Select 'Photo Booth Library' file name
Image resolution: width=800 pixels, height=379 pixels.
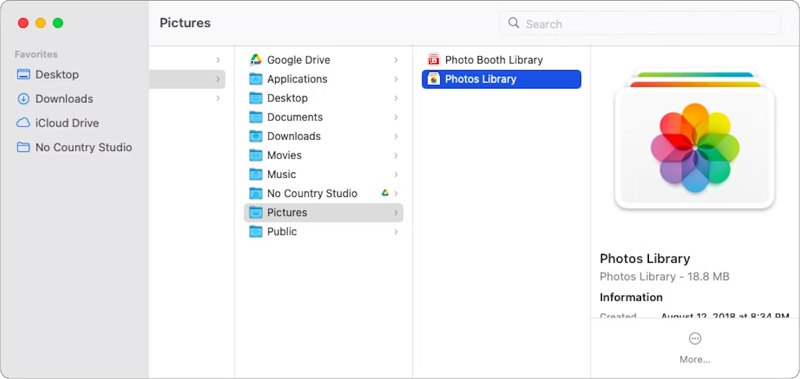coord(493,60)
